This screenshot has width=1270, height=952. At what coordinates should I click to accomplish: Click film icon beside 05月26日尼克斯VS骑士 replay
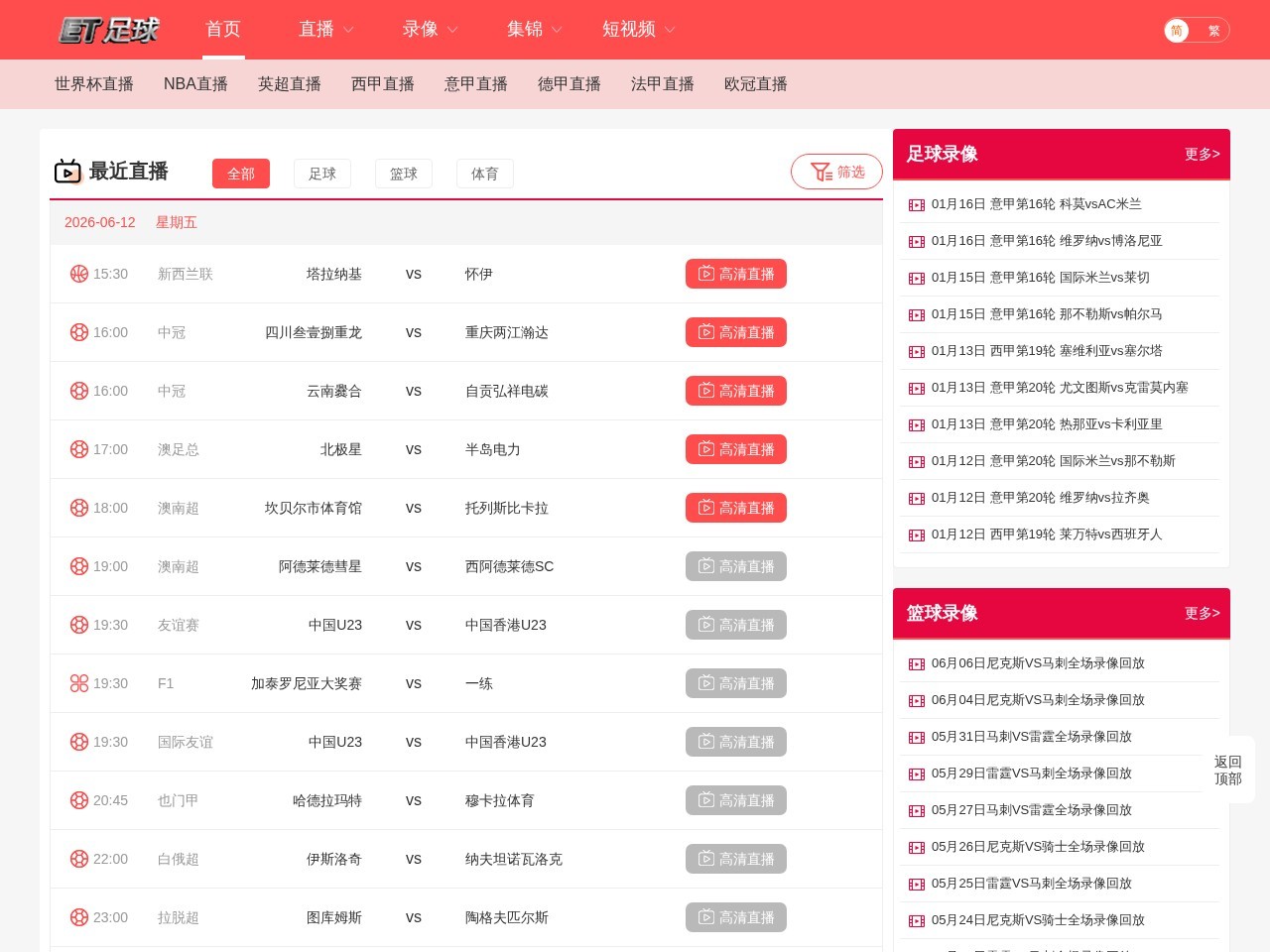point(917,848)
